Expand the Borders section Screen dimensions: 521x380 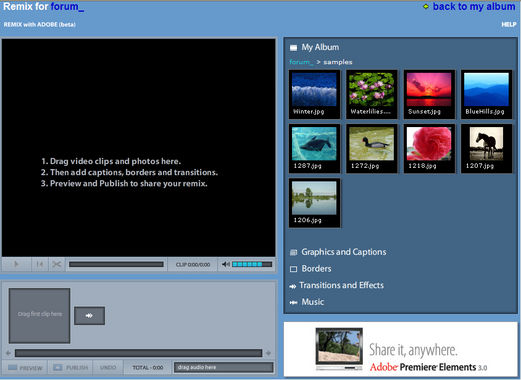pyautogui.click(x=316, y=269)
